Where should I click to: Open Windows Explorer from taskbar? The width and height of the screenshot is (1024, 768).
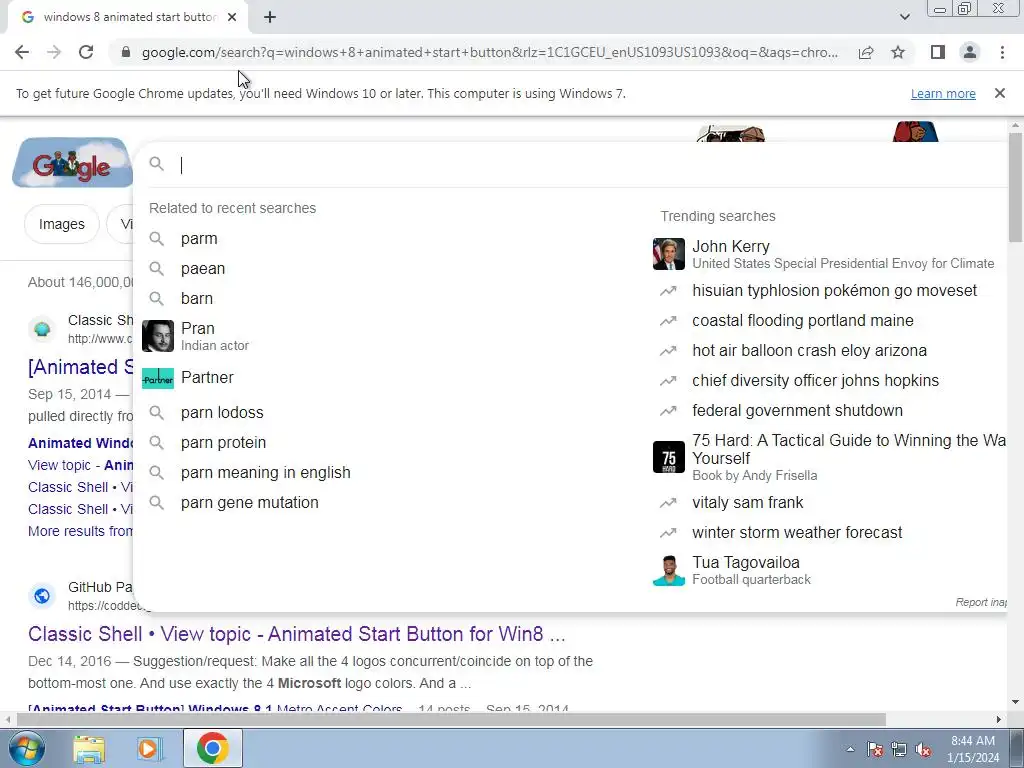[89, 748]
